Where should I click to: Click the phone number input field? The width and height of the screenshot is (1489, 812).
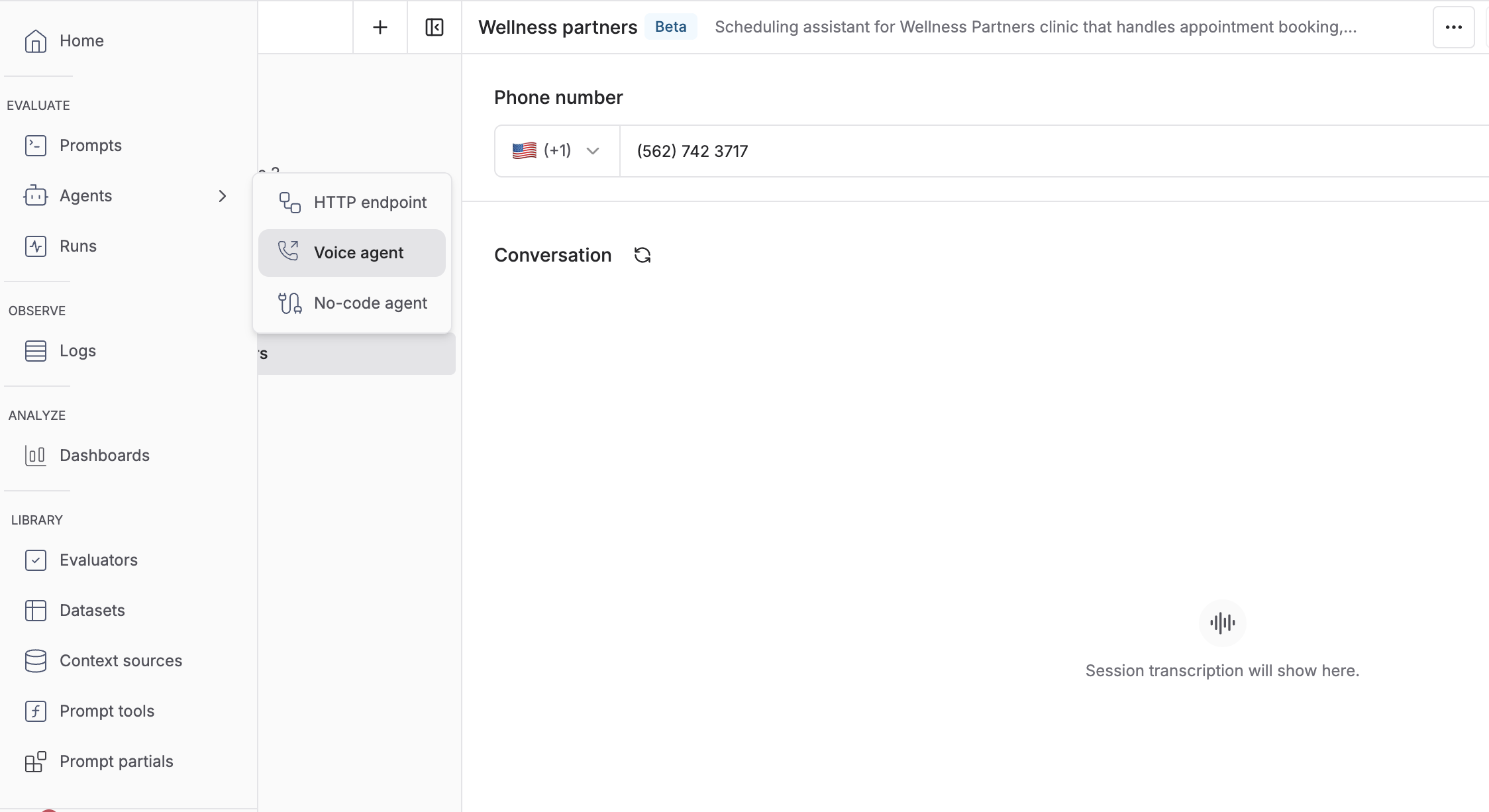click(x=994, y=151)
